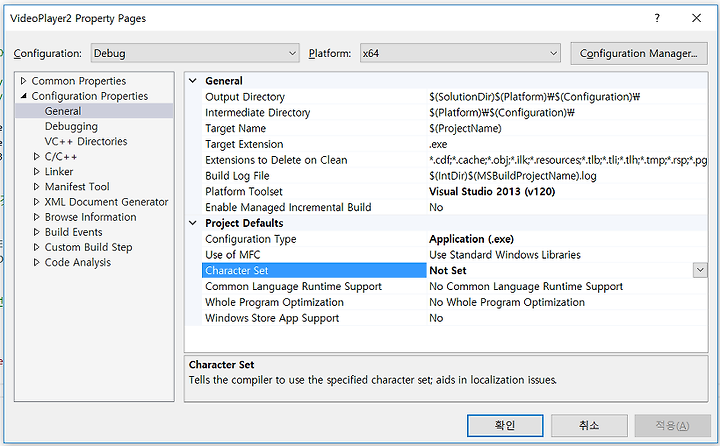Open the Character Set value dropdown arrow

[x=700, y=271]
